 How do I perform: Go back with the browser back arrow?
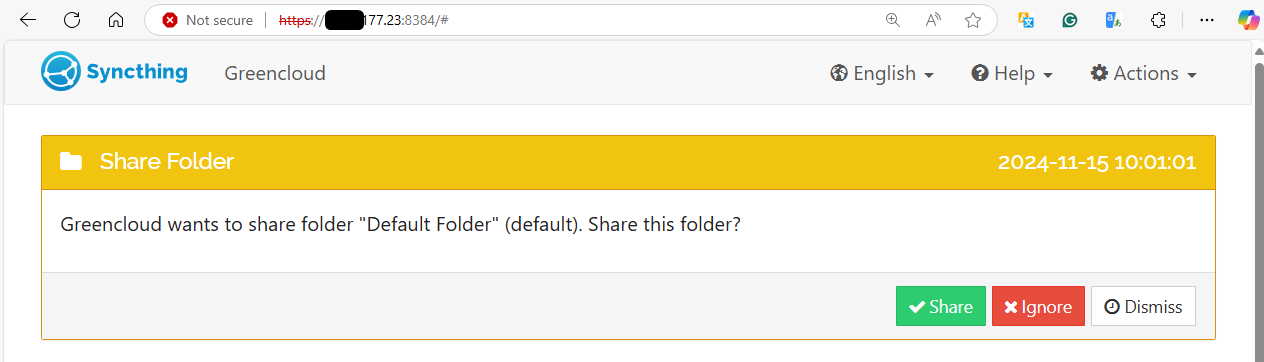pyautogui.click(x=28, y=20)
